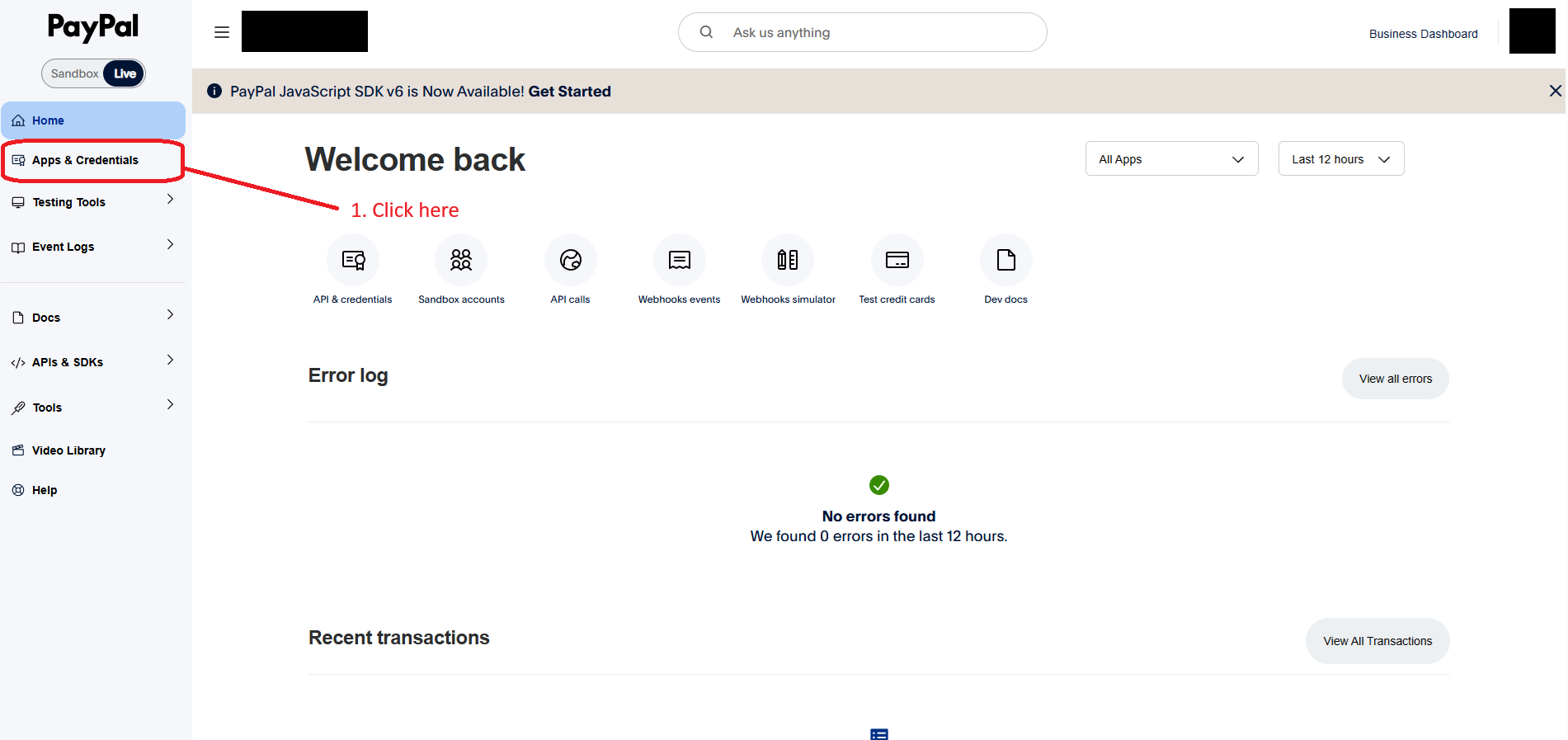Open the All Apps dropdown
The width and height of the screenshot is (1568, 740).
point(1171,158)
